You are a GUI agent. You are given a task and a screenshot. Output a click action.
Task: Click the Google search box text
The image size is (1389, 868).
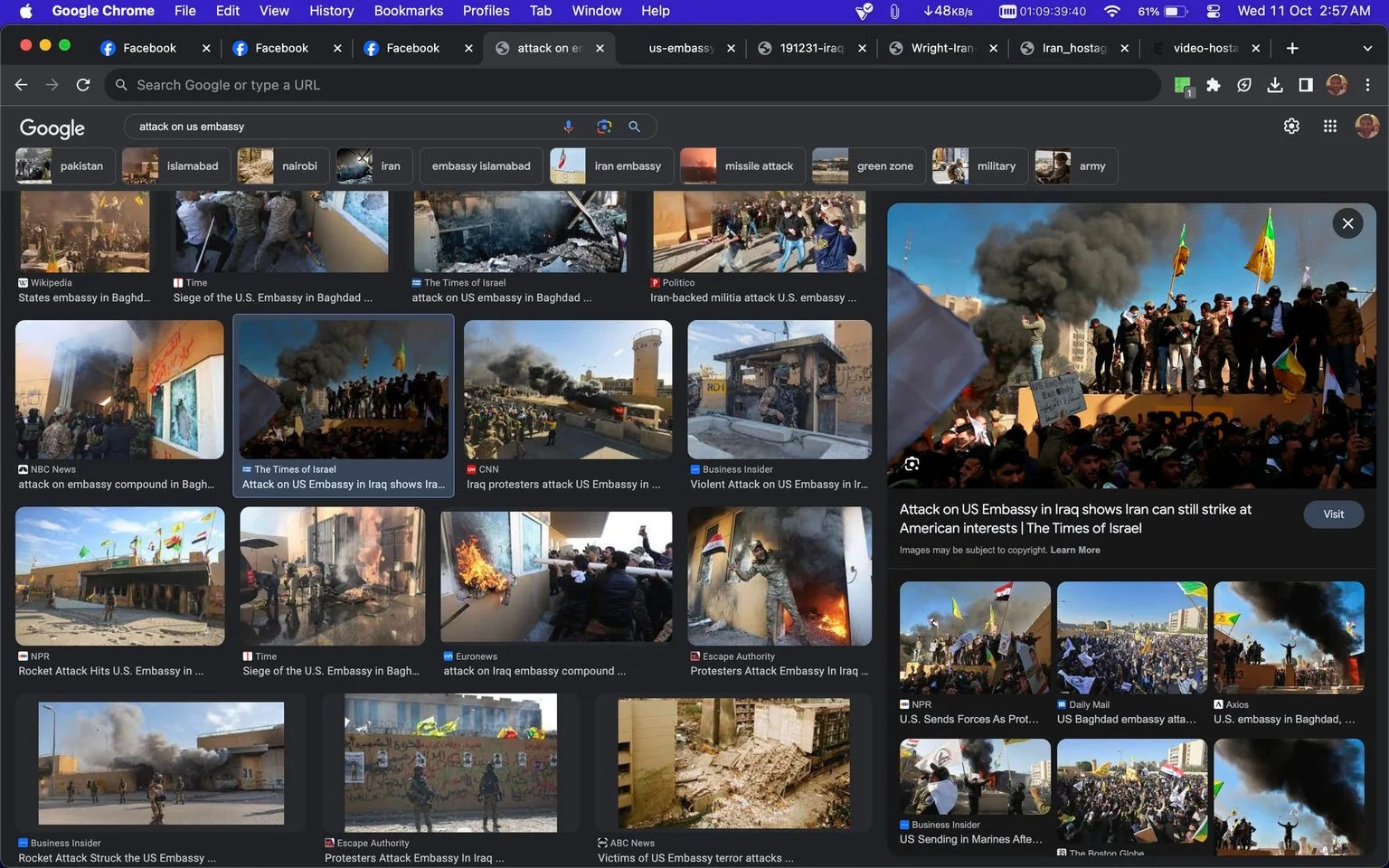192,127
